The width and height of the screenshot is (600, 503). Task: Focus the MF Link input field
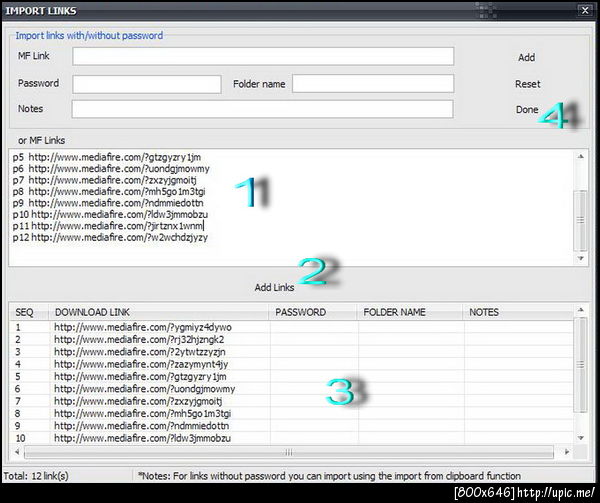pyautogui.click(x=263, y=56)
